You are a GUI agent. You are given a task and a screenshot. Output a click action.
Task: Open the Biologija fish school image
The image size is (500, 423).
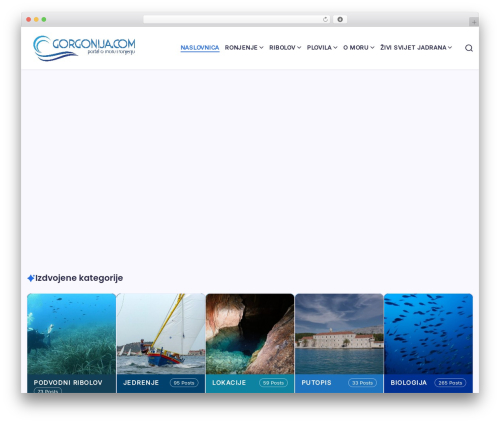click(x=428, y=334)
